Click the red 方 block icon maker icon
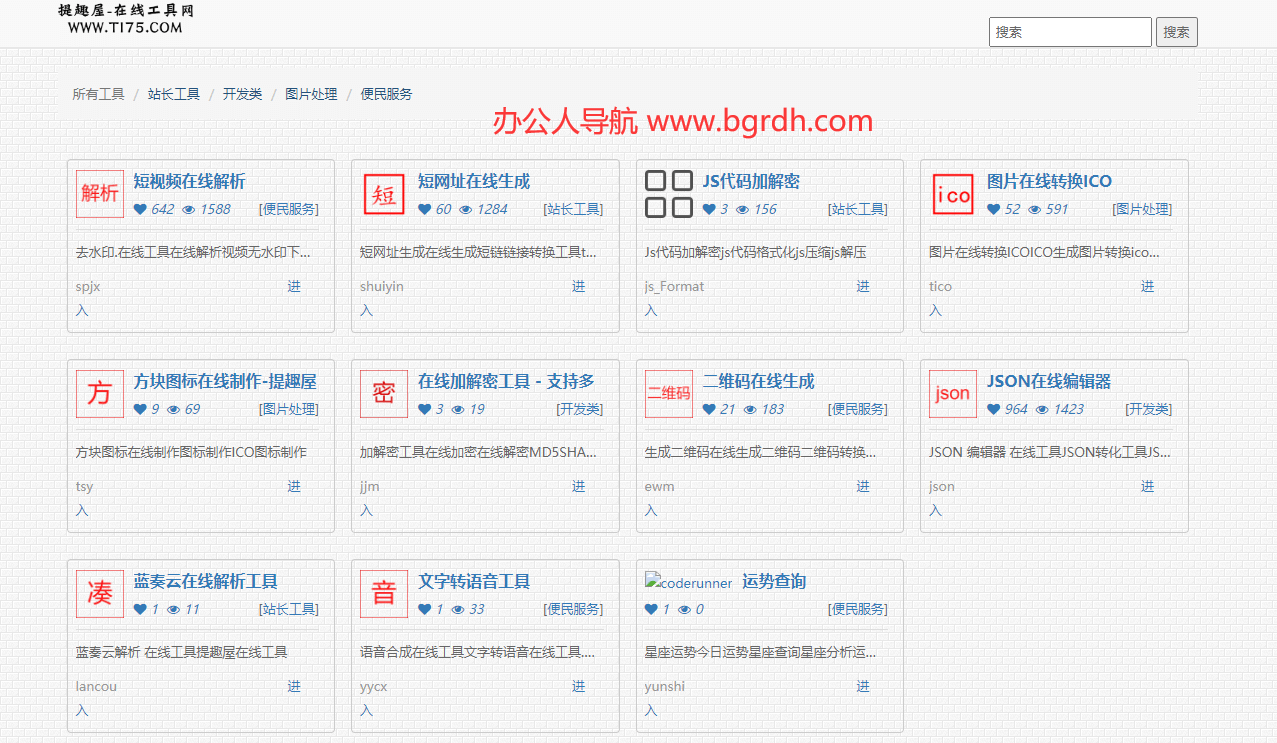The width and height of the screenshot is (1277, 743). pyautogui.click(x=100, y=394)
